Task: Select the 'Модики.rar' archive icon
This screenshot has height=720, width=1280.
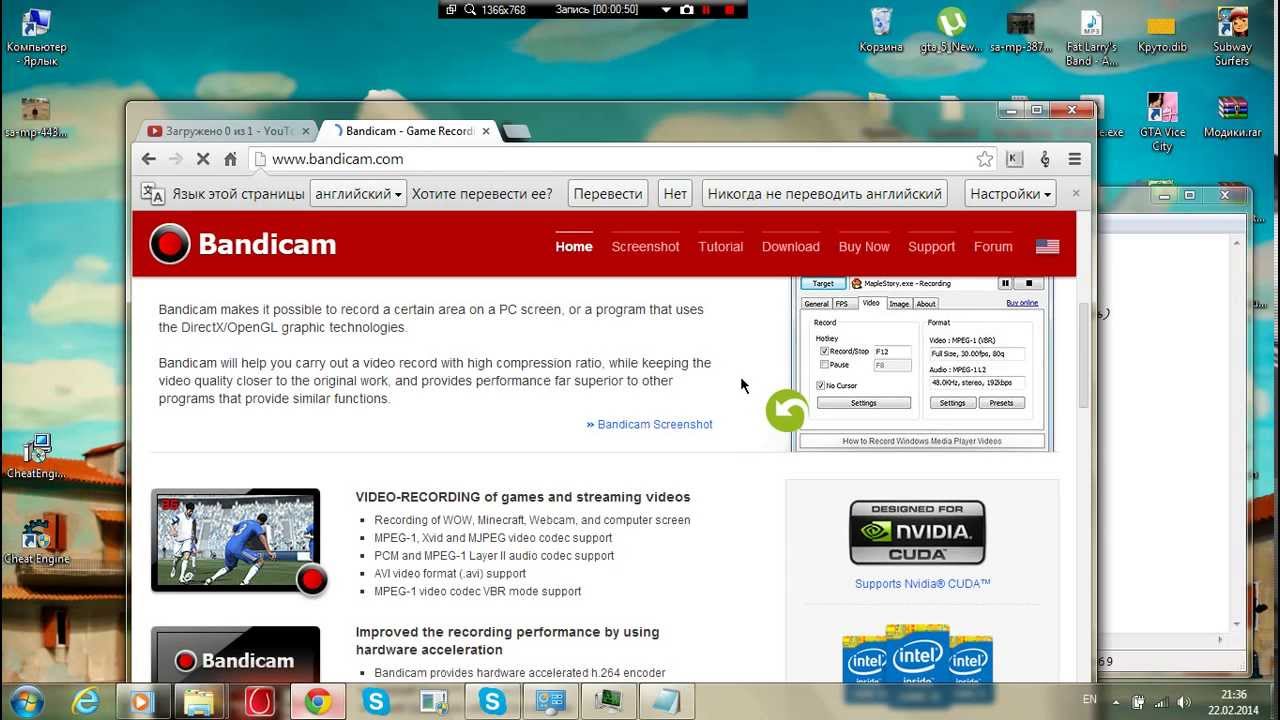Action: click(x=1231, y=116)
